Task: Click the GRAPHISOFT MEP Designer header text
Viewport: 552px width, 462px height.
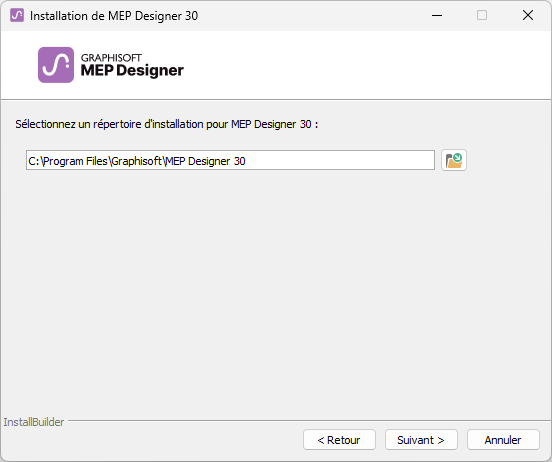Action: pos(132,65)
